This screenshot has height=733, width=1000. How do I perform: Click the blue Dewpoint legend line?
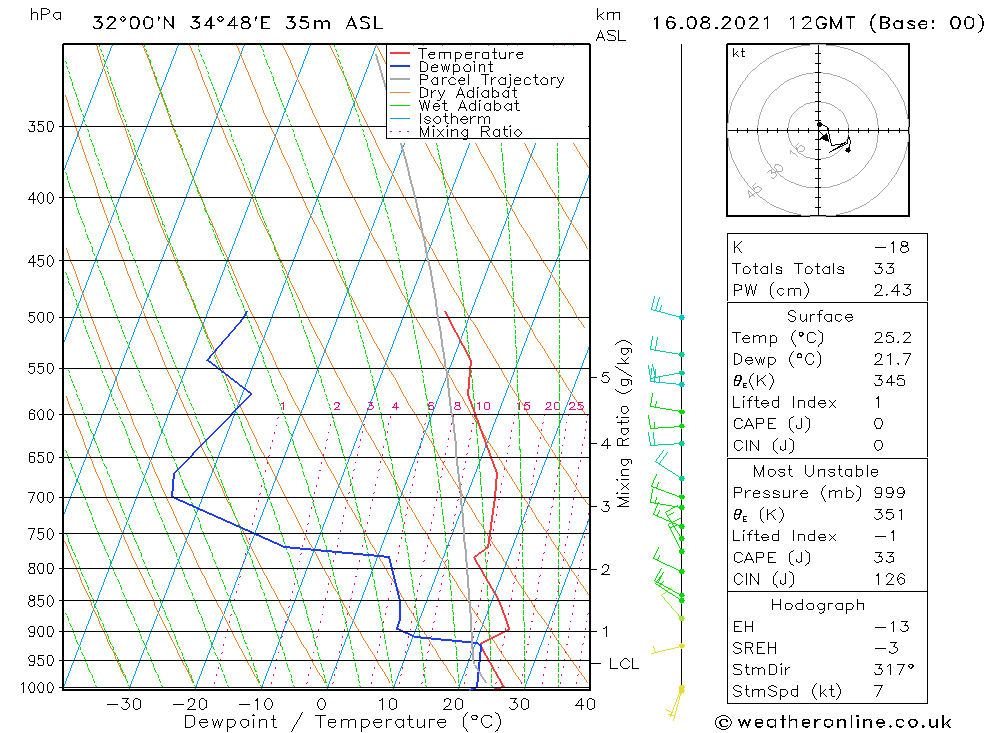pos(399,66)
